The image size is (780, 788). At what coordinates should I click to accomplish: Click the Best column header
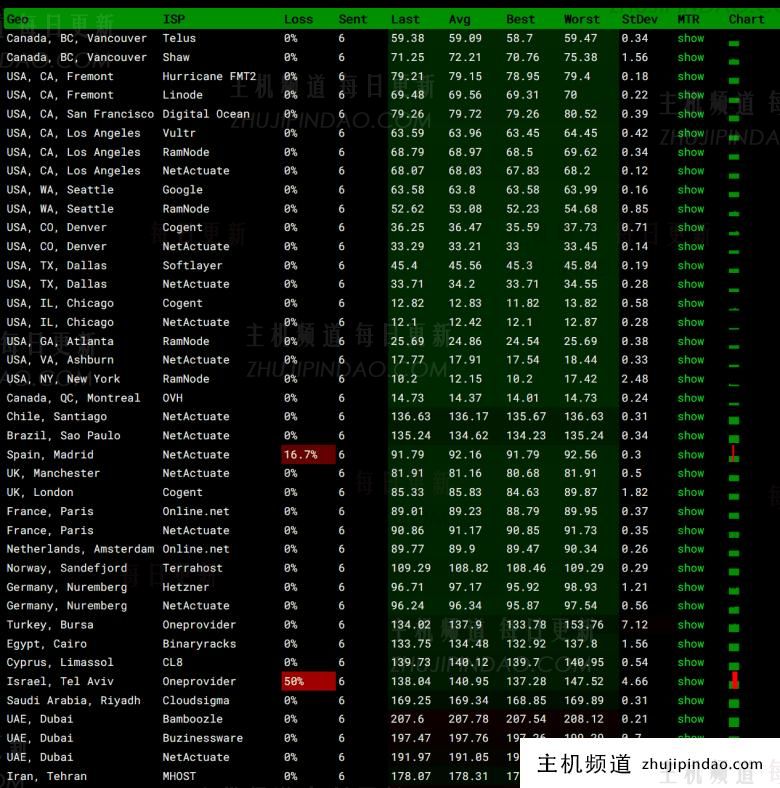click(520, 20)
